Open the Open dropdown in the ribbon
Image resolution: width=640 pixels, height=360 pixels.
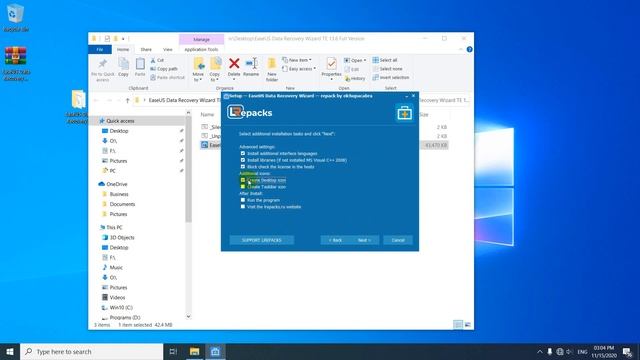click(355, 60)
